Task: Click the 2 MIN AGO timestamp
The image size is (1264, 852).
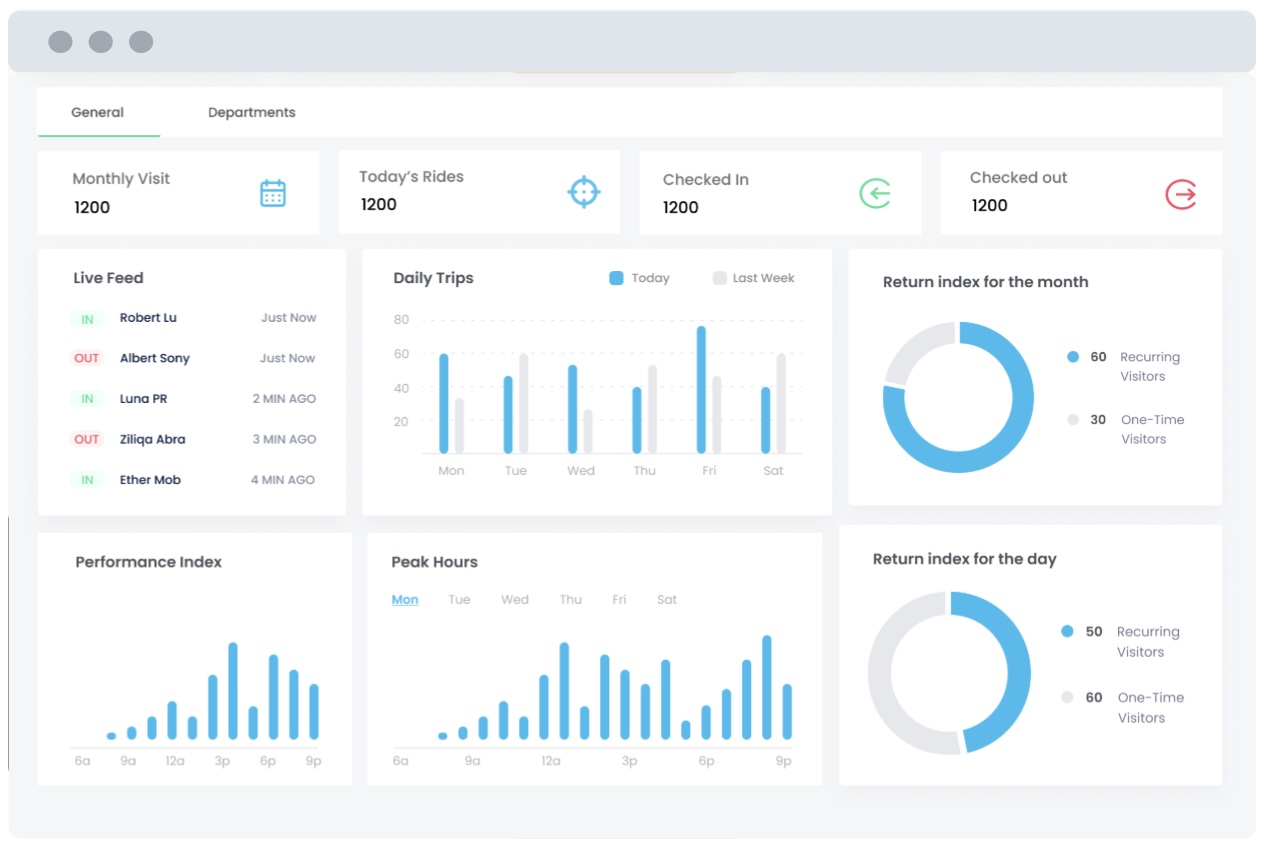Action: (x=284, y=399)
